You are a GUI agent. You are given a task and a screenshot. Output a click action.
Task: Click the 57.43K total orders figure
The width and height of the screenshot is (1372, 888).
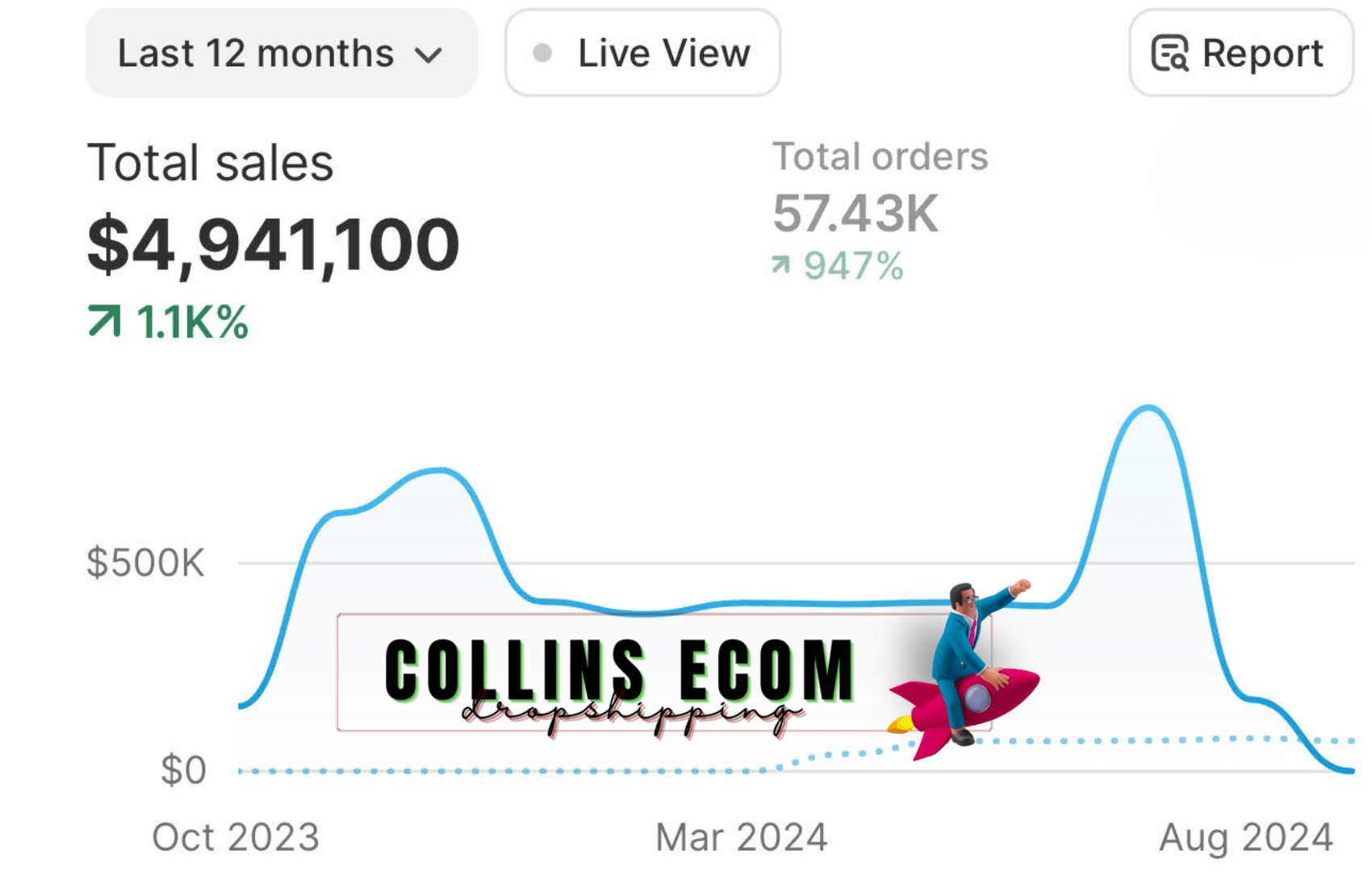click(x=855, y=214)
